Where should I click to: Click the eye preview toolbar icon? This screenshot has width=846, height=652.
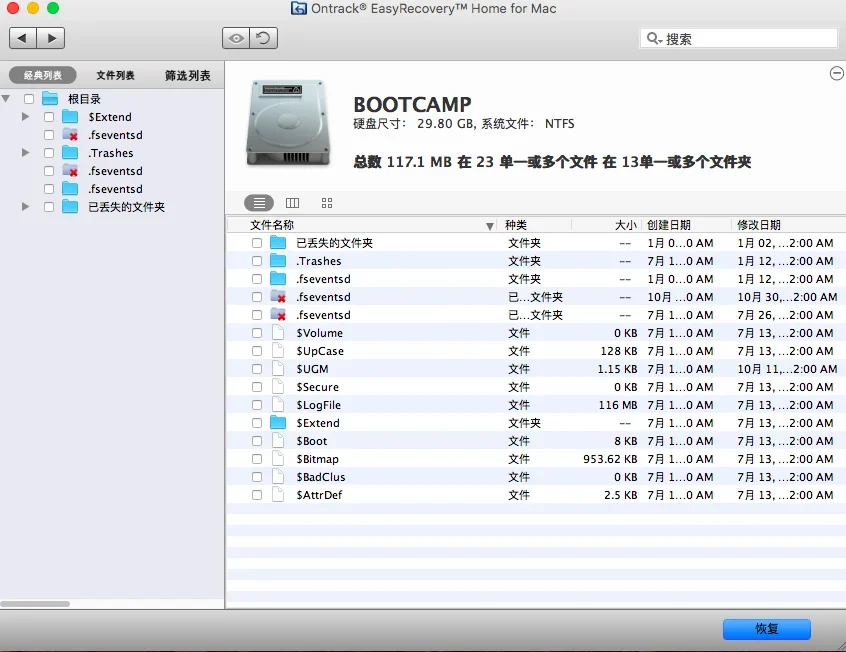[236, 38]
